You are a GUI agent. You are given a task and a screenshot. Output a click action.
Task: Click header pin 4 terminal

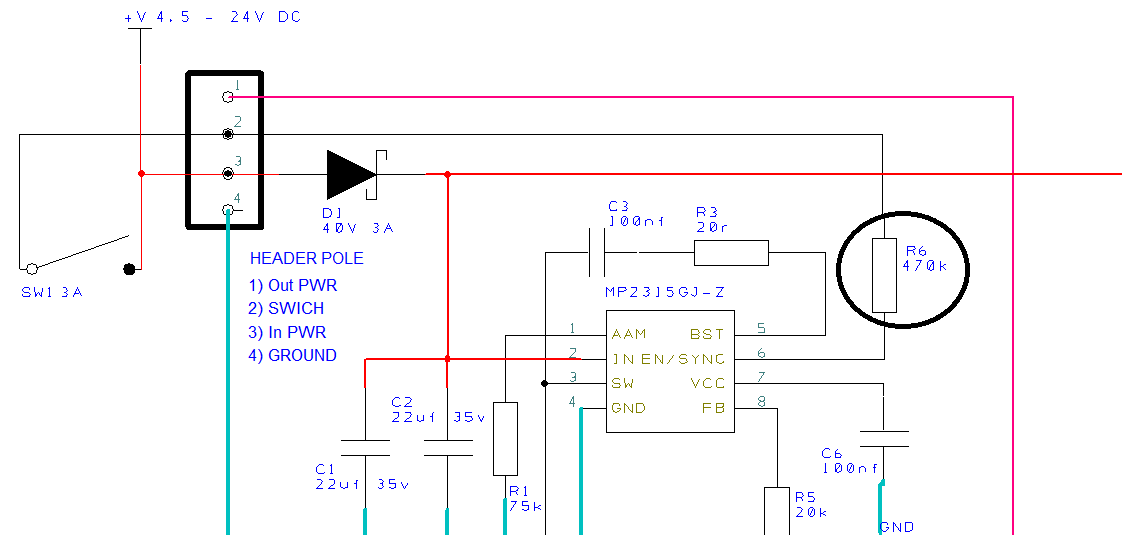pyautogui.click(x=228, y=210)
